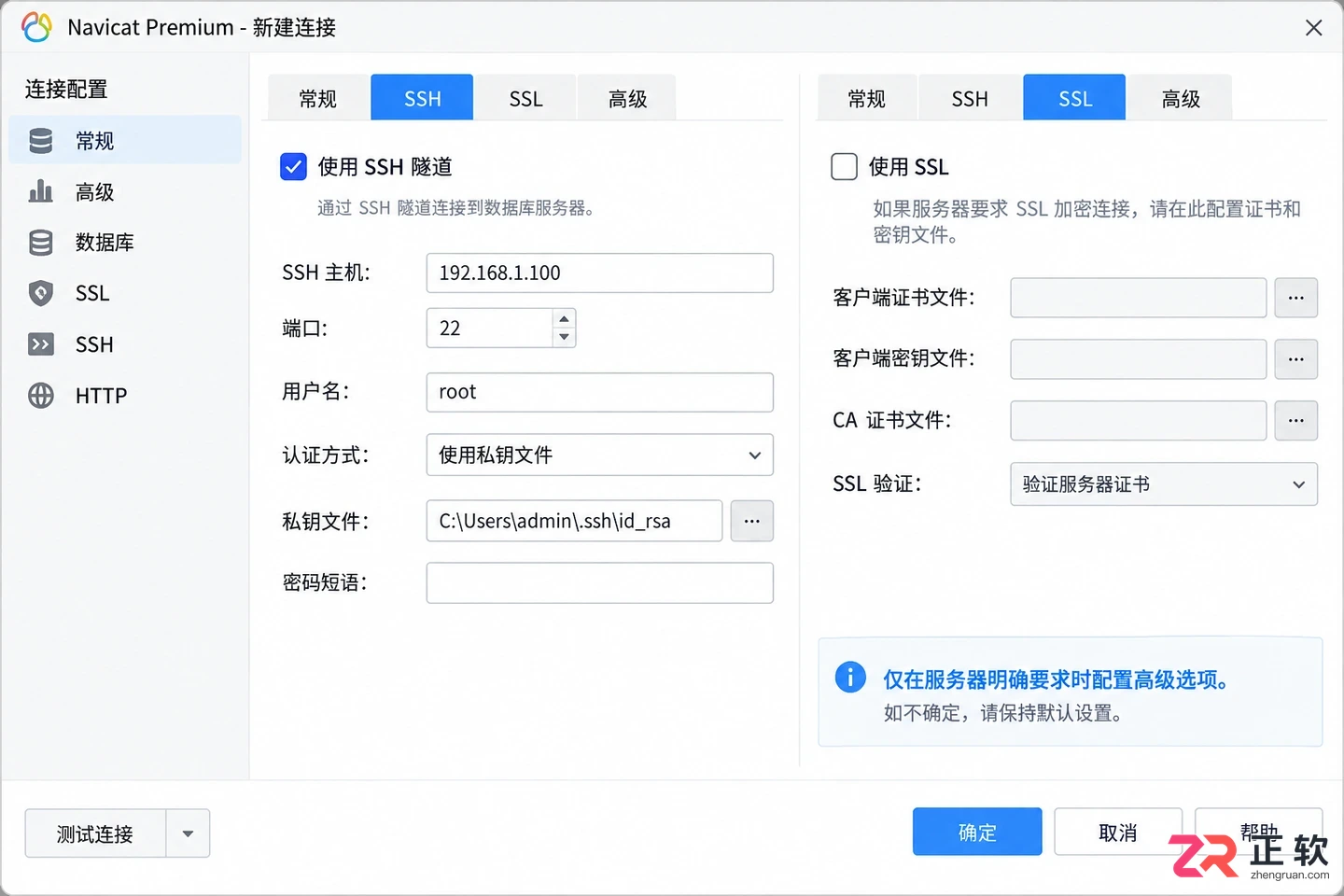Browse for 客户端证书文件 with ellipsis button
This screenshot has height=896, width=1344.
[x=1296, y=298]
